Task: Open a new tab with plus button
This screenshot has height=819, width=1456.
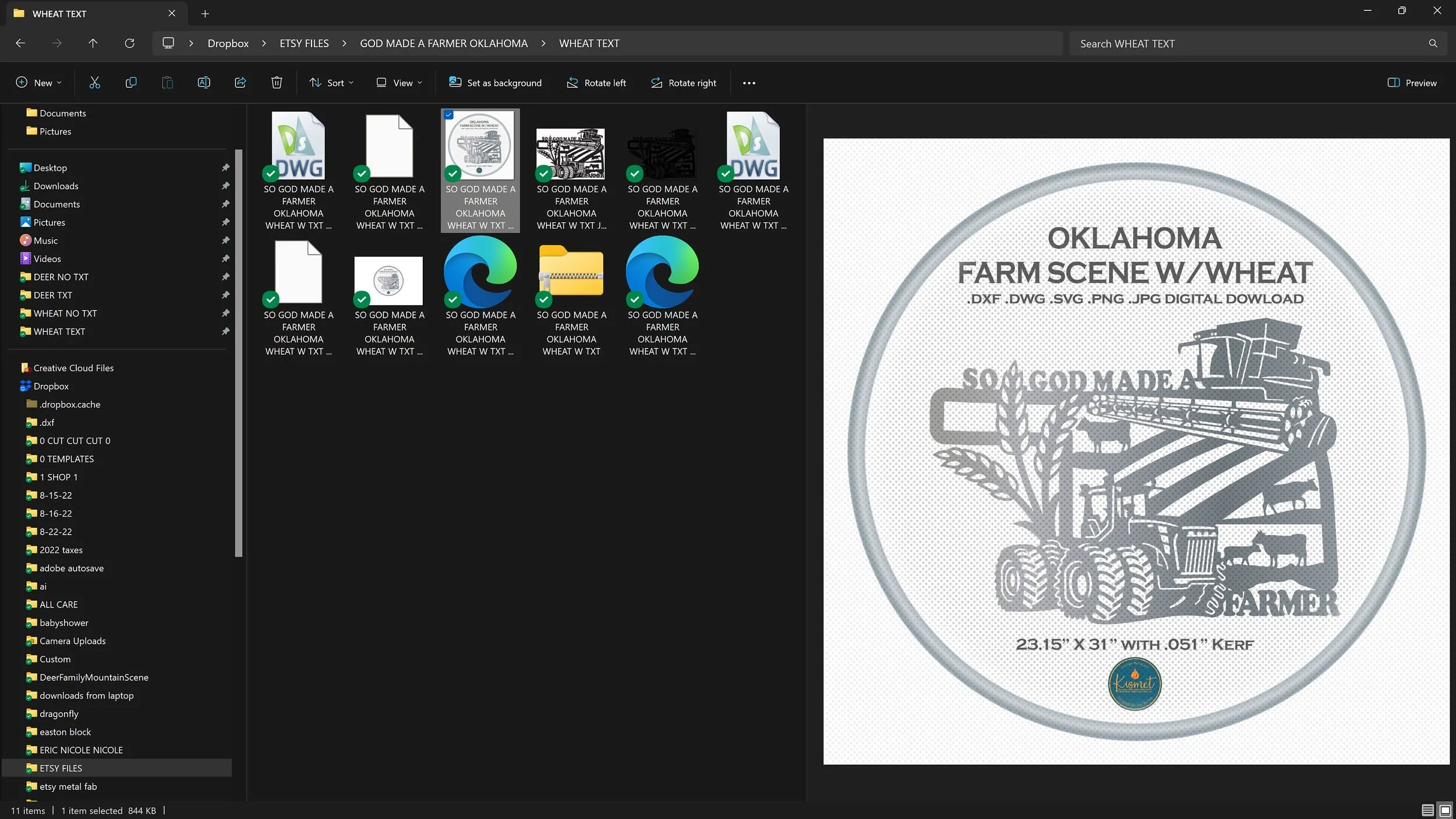Action: 205,13
